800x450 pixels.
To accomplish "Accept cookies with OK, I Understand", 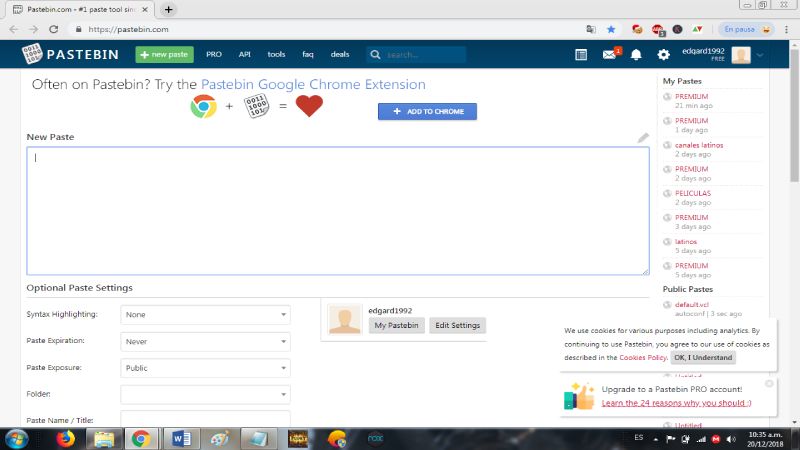I will pos(703,358).
